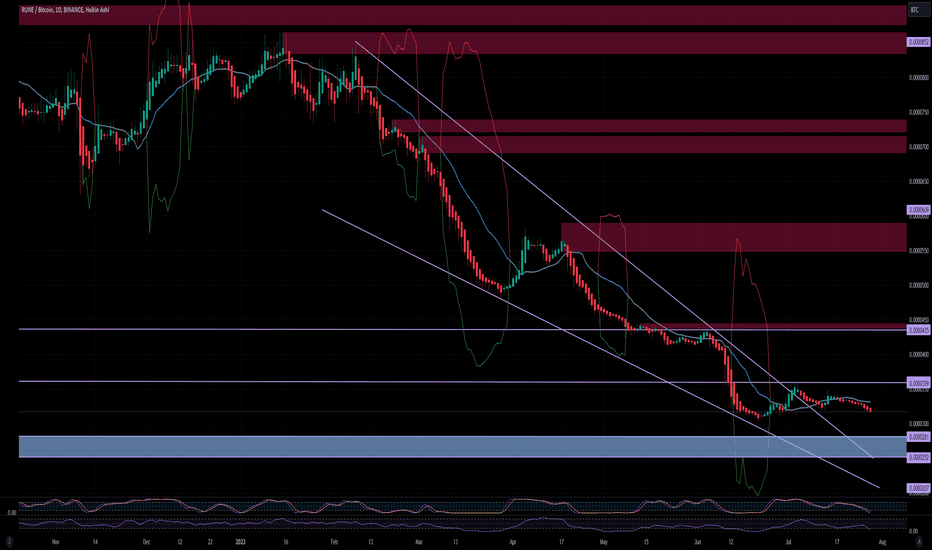Image resolution: width=932 pixels, height=550 pixels.
Task: Click the 0.0000650 price axis value
Action: pyautogui.click(x=919, y=181)
